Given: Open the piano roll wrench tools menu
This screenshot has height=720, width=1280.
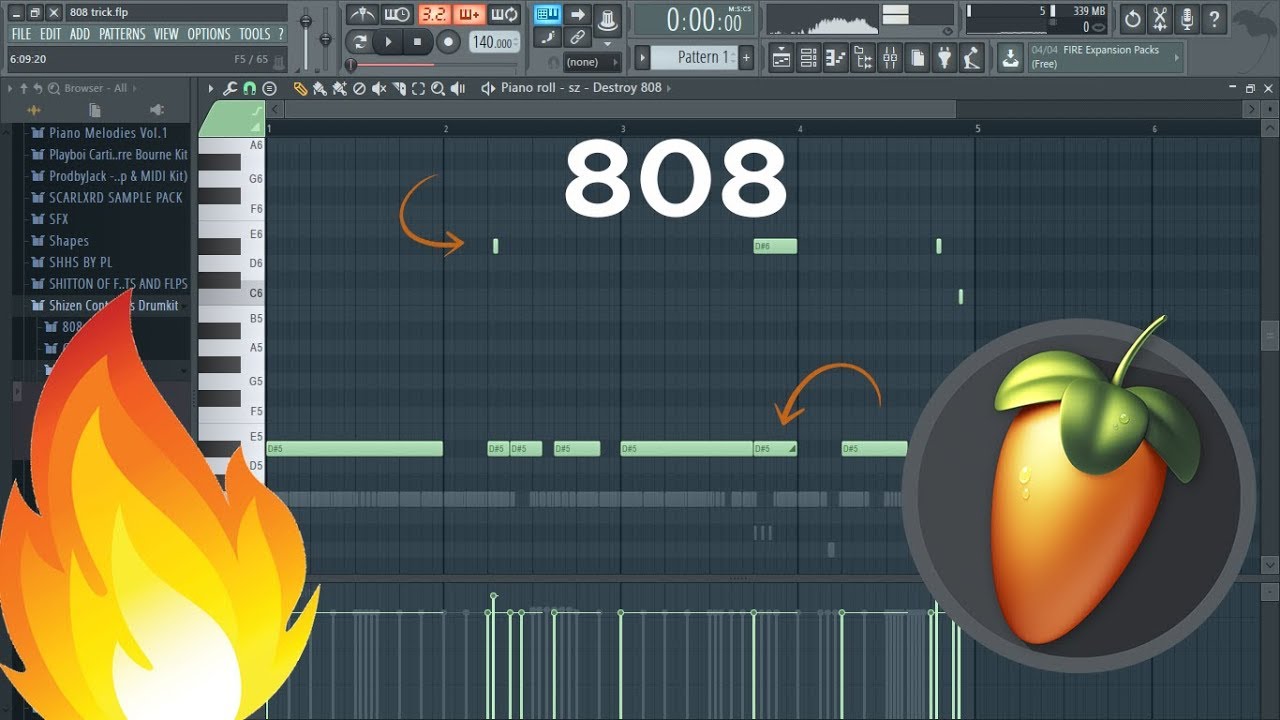Looking at the screenshot, I should pos(230,88).
